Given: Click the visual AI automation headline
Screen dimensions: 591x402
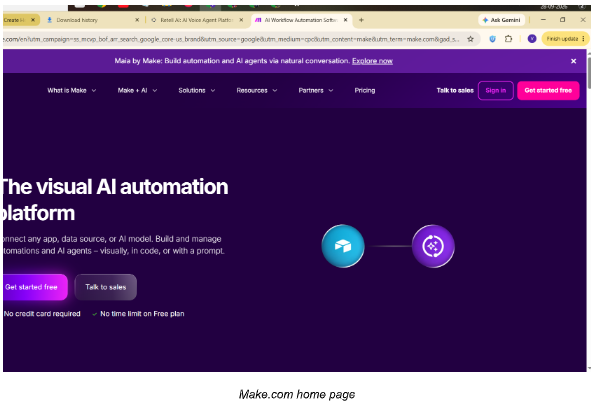Looking at the screenshot, I should click(115, 200).
